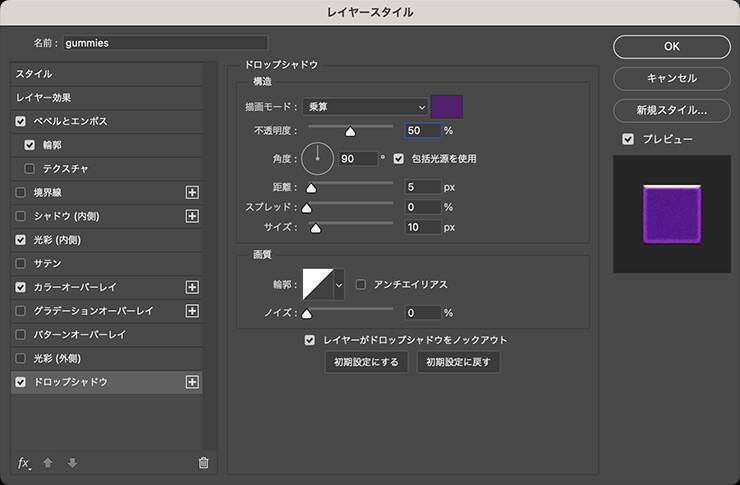Viewport: 740px width, 485px height.
Task: Add another ドロップシャドウ with plus icon
Action: point(193,382)
